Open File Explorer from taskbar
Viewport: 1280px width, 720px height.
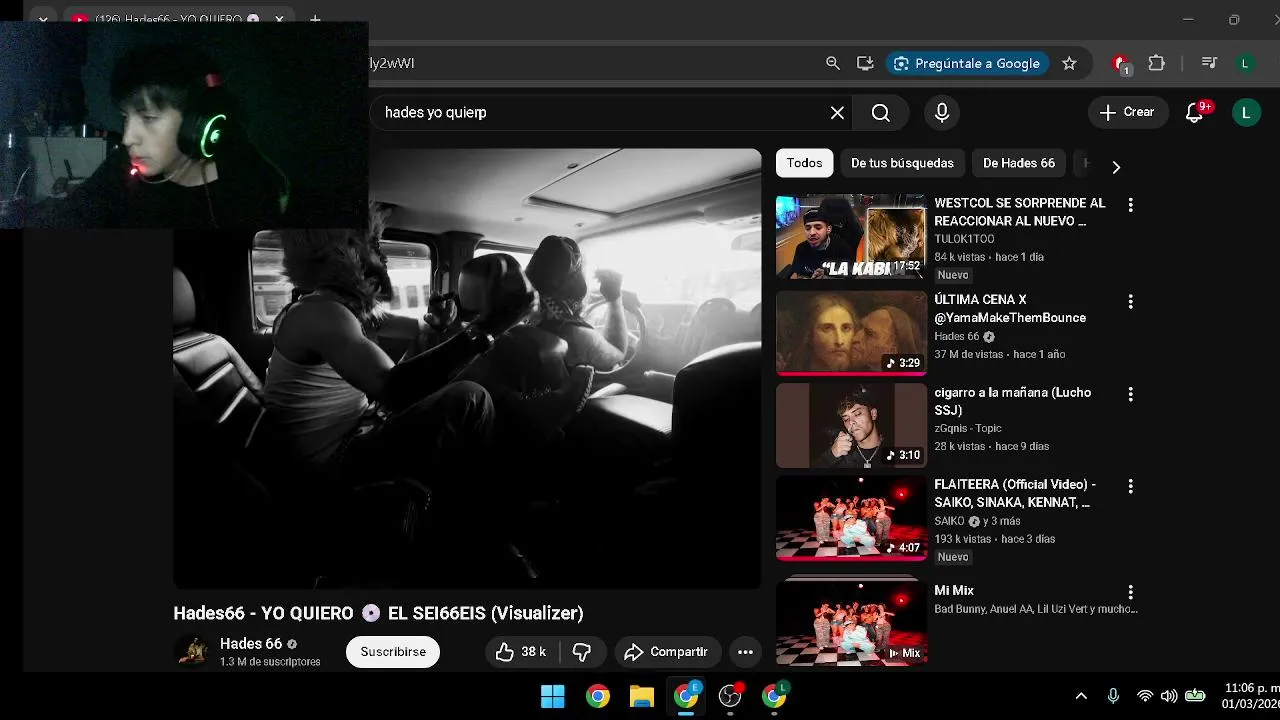click(642, 696)
